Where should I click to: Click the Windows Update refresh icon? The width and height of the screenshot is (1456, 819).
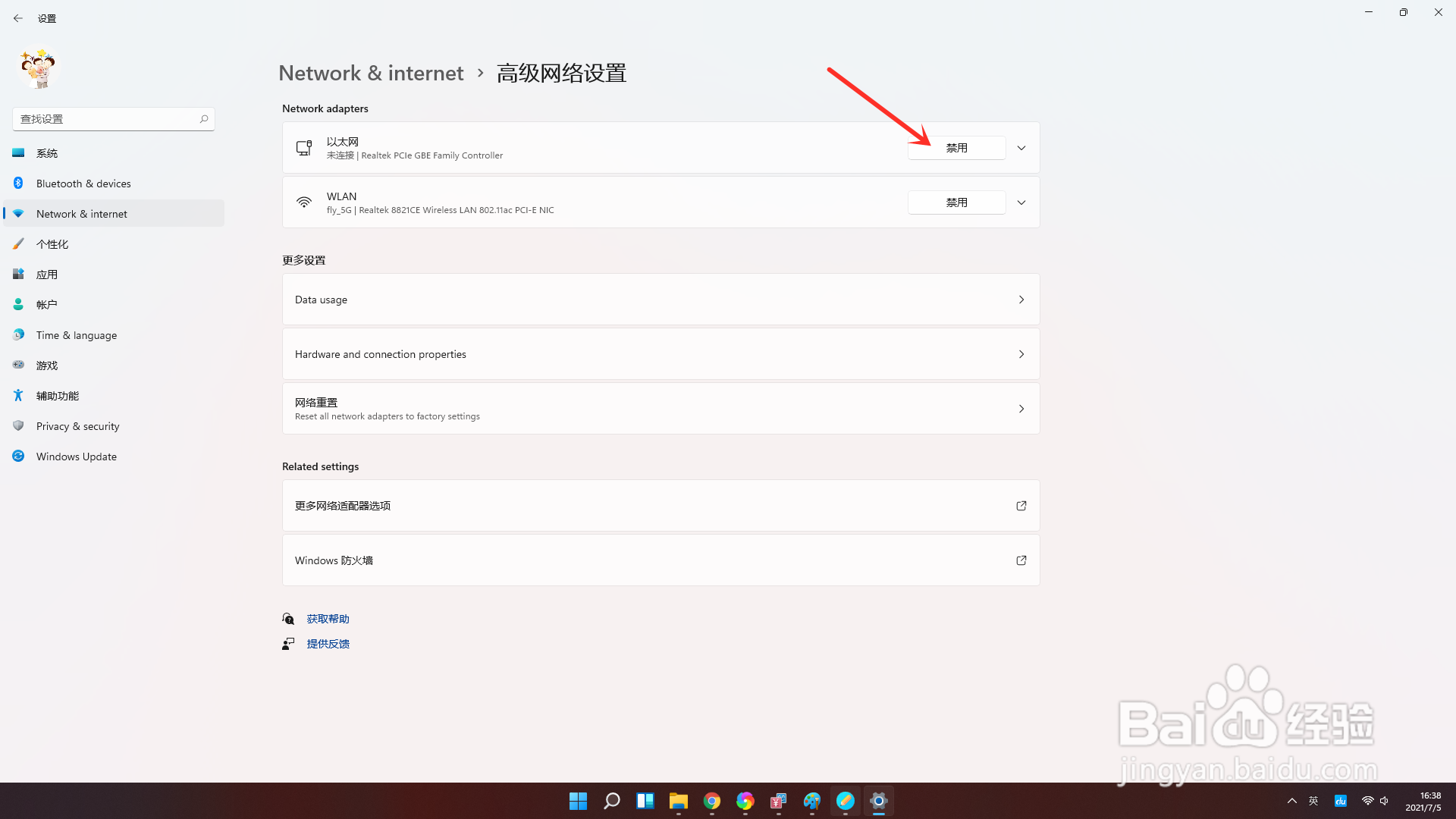(x=18, y=456)
